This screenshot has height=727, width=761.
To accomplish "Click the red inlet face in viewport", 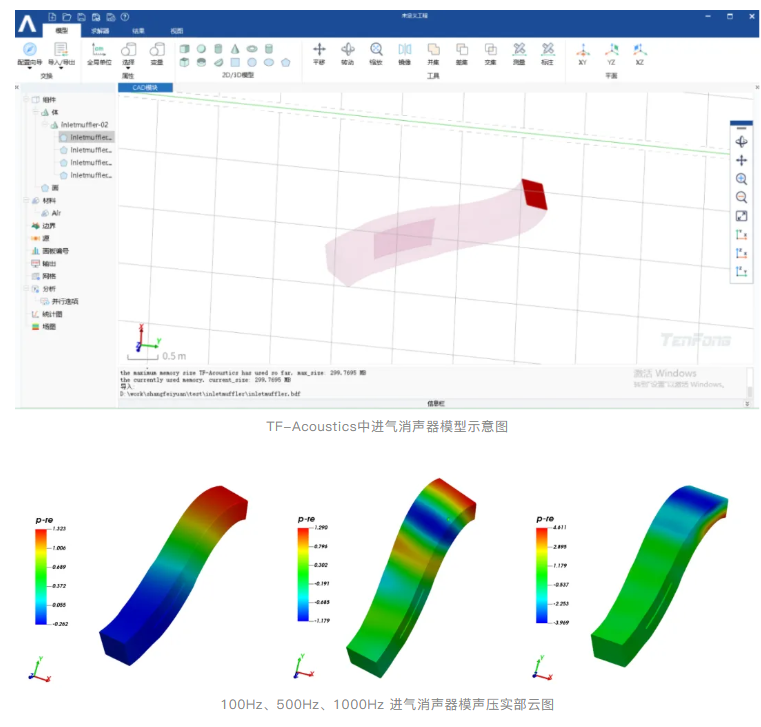I will (534, 193).
